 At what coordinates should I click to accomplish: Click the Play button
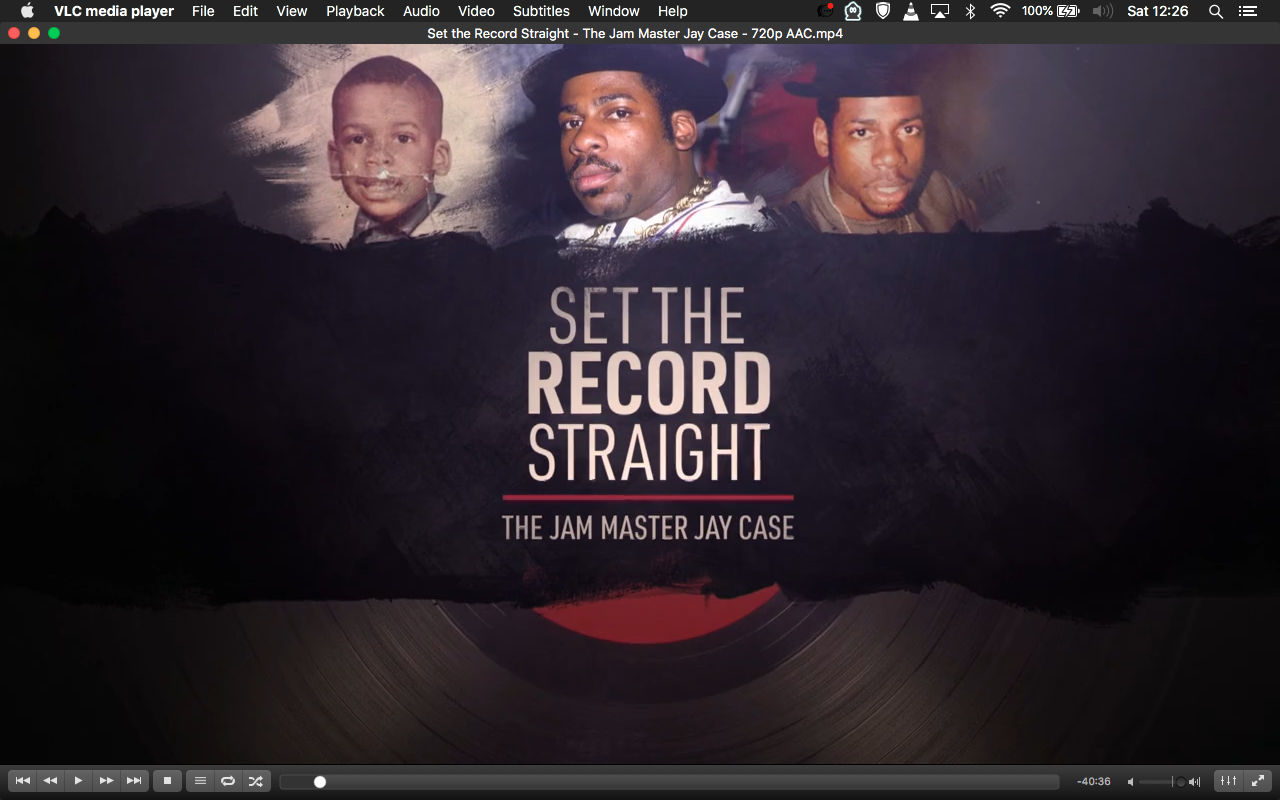78,781
